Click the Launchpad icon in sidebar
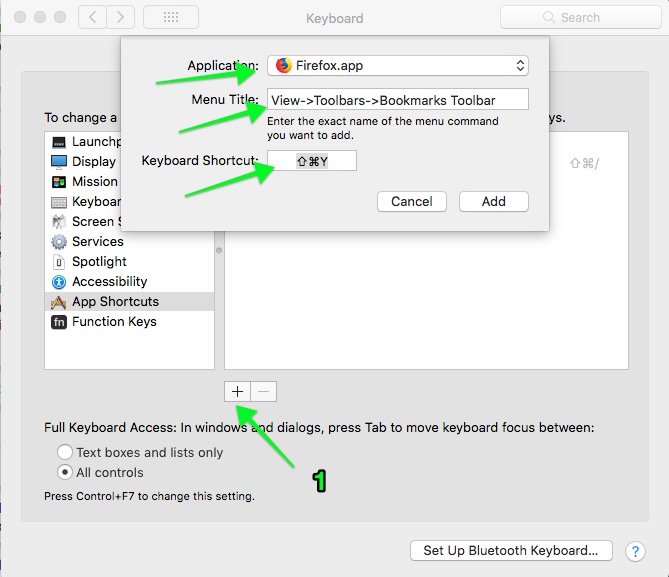Screen dimensions: 669x577 click(x=59, y=142)
